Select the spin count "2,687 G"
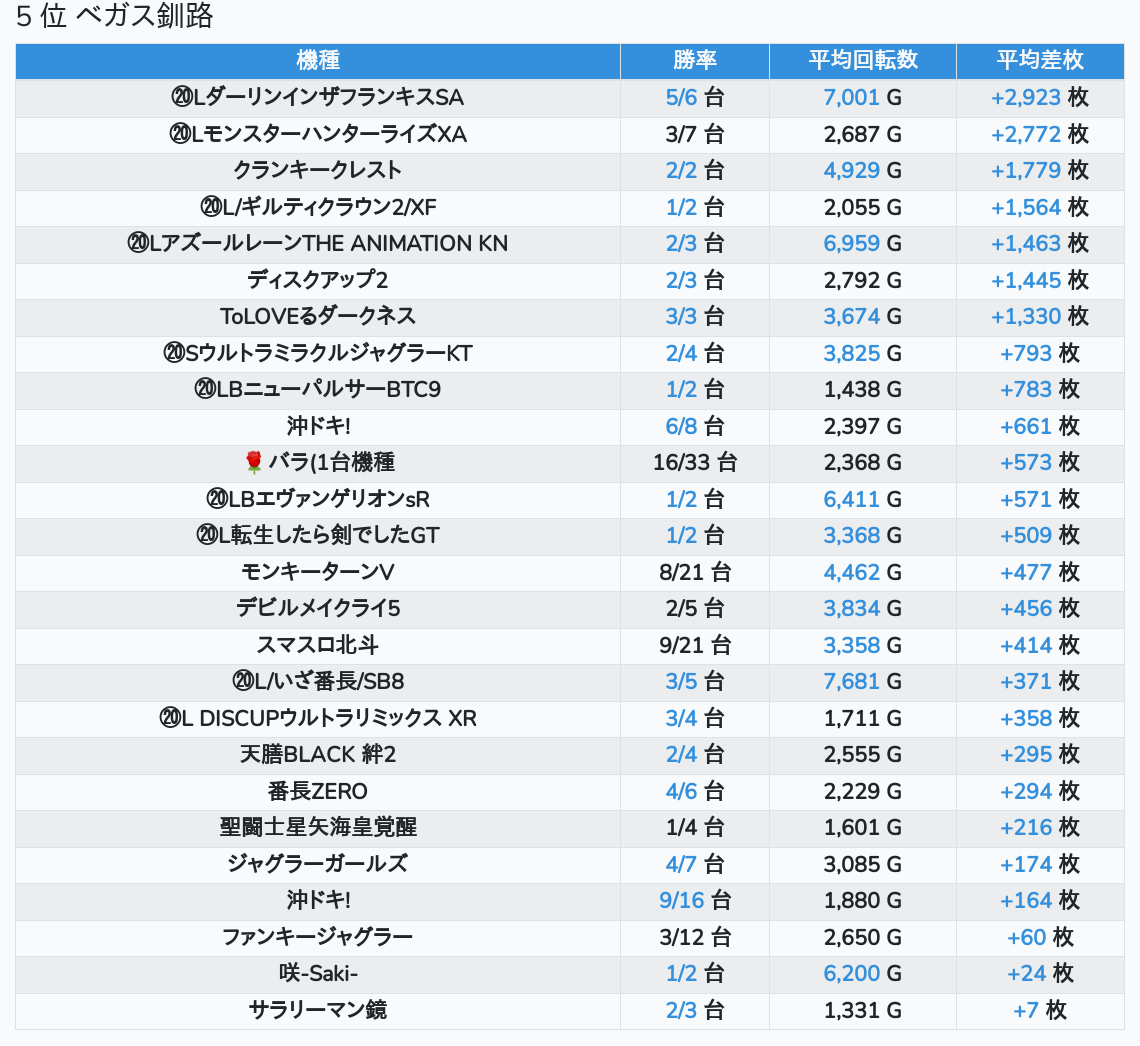This screenshot has height=1046, width=1140. (863, 134)
